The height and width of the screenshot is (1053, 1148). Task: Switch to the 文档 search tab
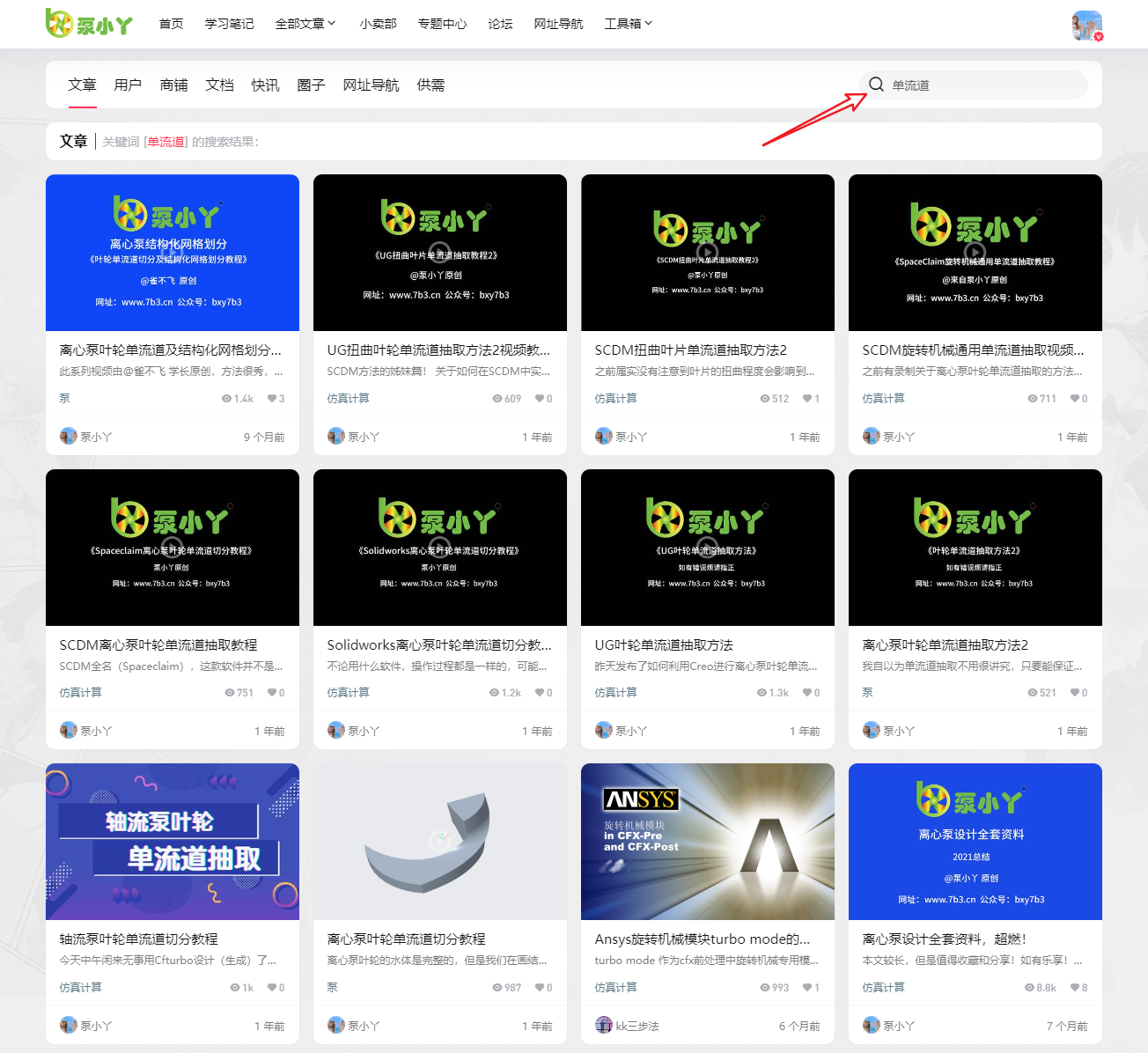click(x=219, y=85)
